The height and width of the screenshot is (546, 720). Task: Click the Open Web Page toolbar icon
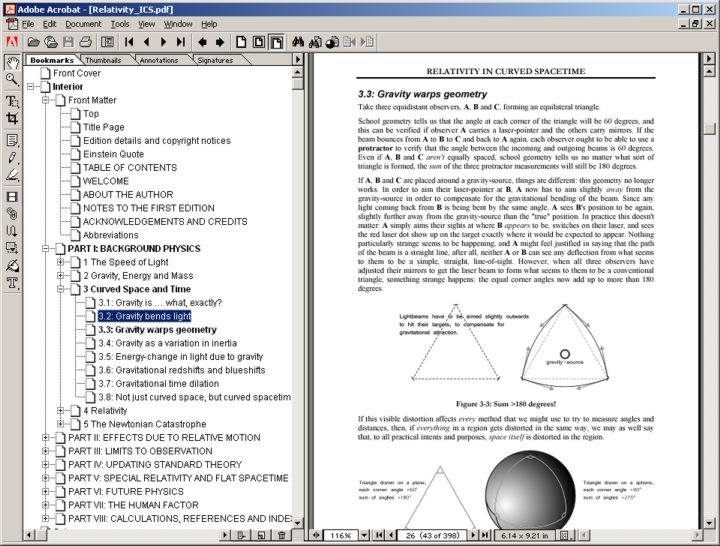pyautogui.click(x=51, y=42)
